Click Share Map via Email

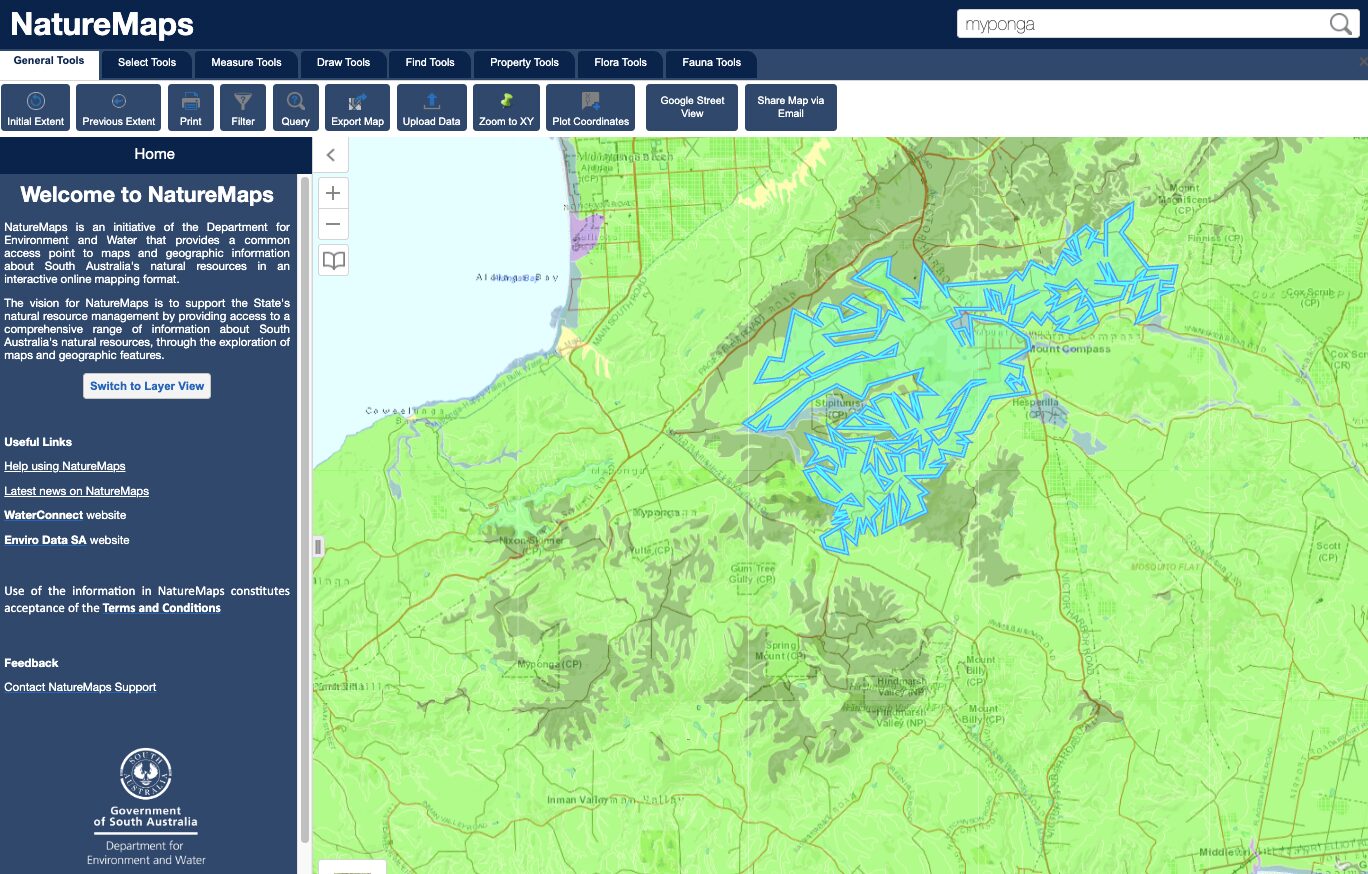[x=790, y=108]
